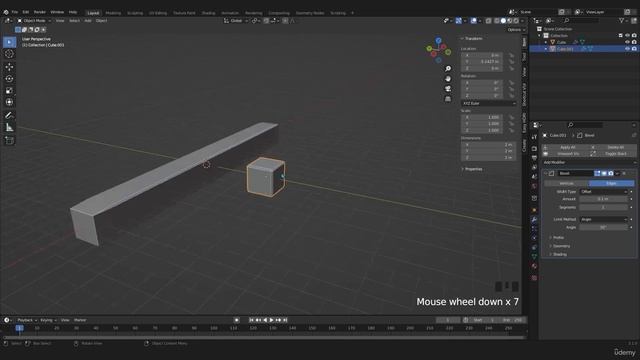Select the Rotate tool

(x=9, y=78)
